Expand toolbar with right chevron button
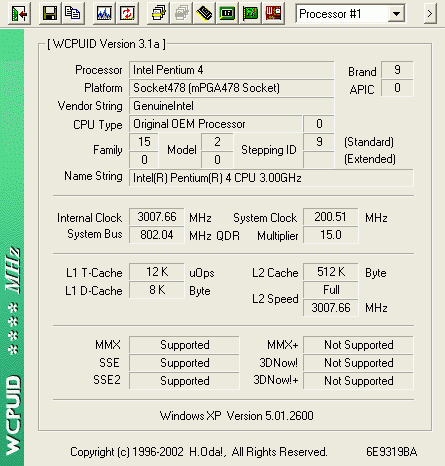Image resolution: width=445 pixels, height=466 pixels. click(430, 14)
